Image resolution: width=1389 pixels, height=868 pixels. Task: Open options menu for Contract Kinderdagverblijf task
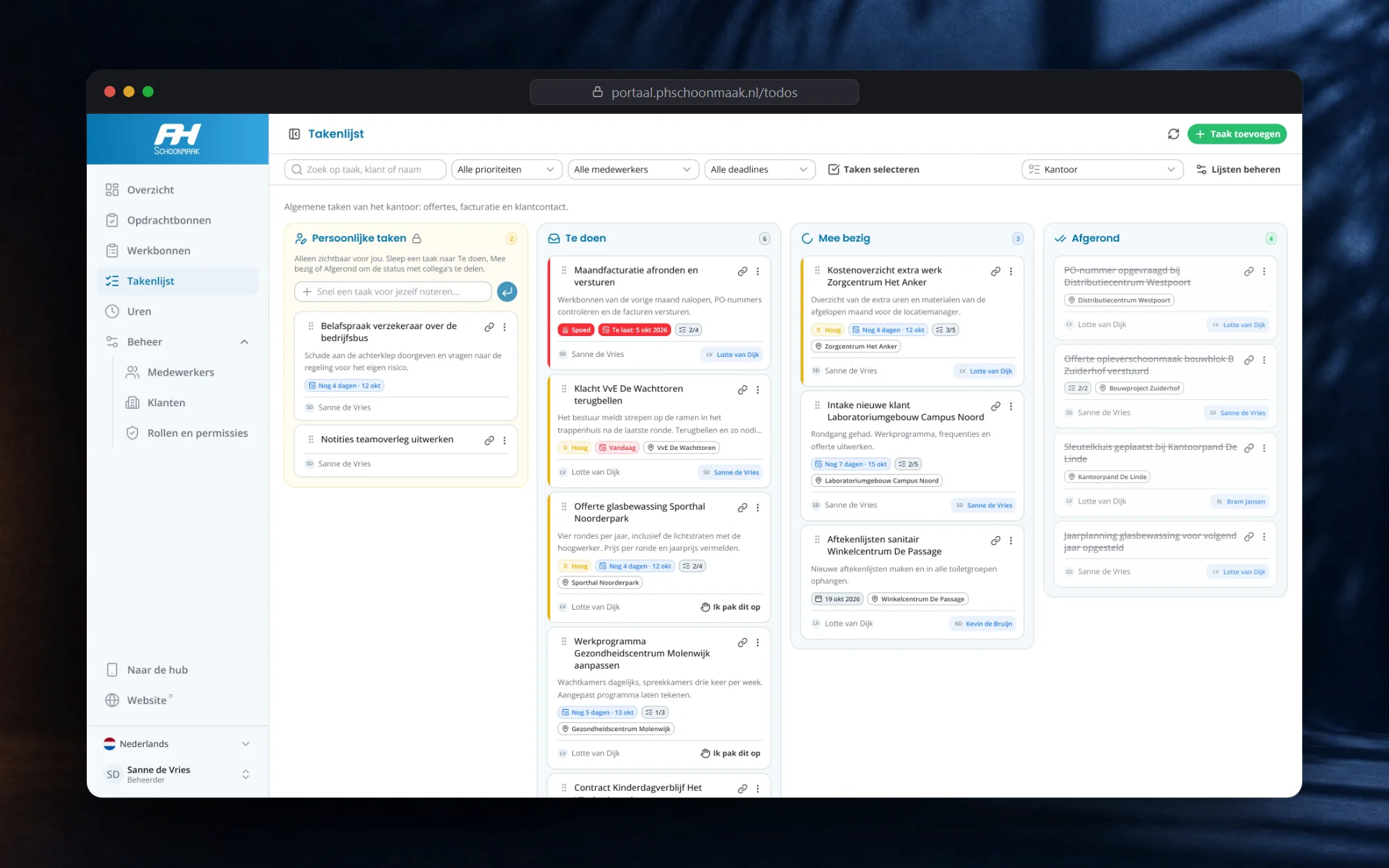(x=758, y=789)
